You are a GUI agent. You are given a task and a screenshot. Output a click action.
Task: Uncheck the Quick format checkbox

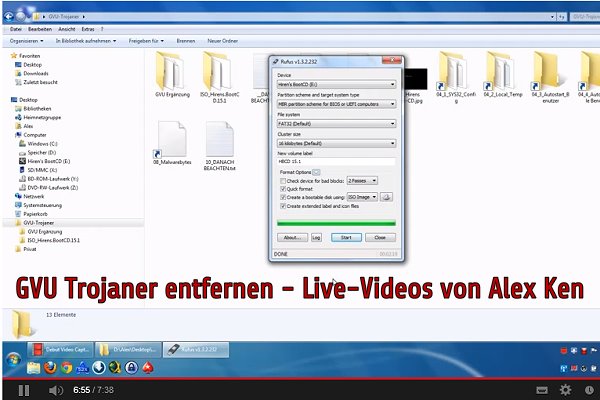point(283,189)
